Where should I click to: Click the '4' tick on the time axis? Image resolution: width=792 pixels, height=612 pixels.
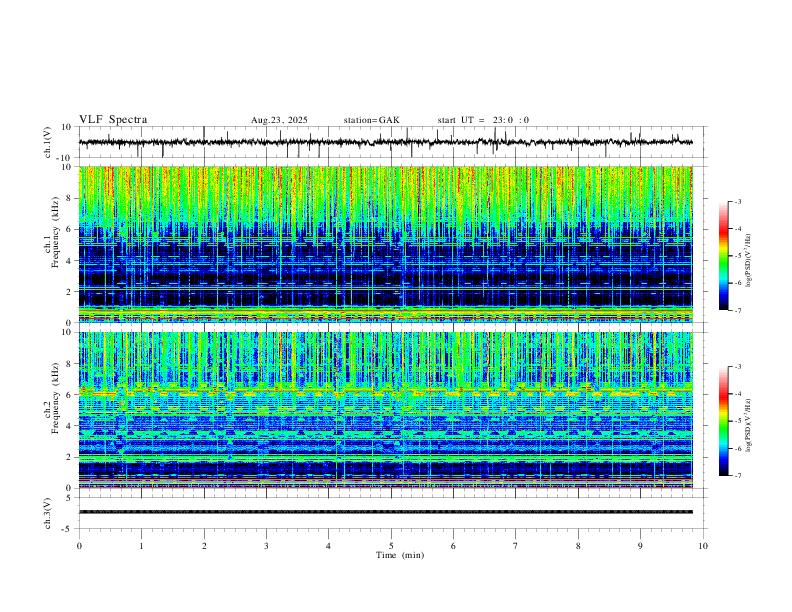328,546
